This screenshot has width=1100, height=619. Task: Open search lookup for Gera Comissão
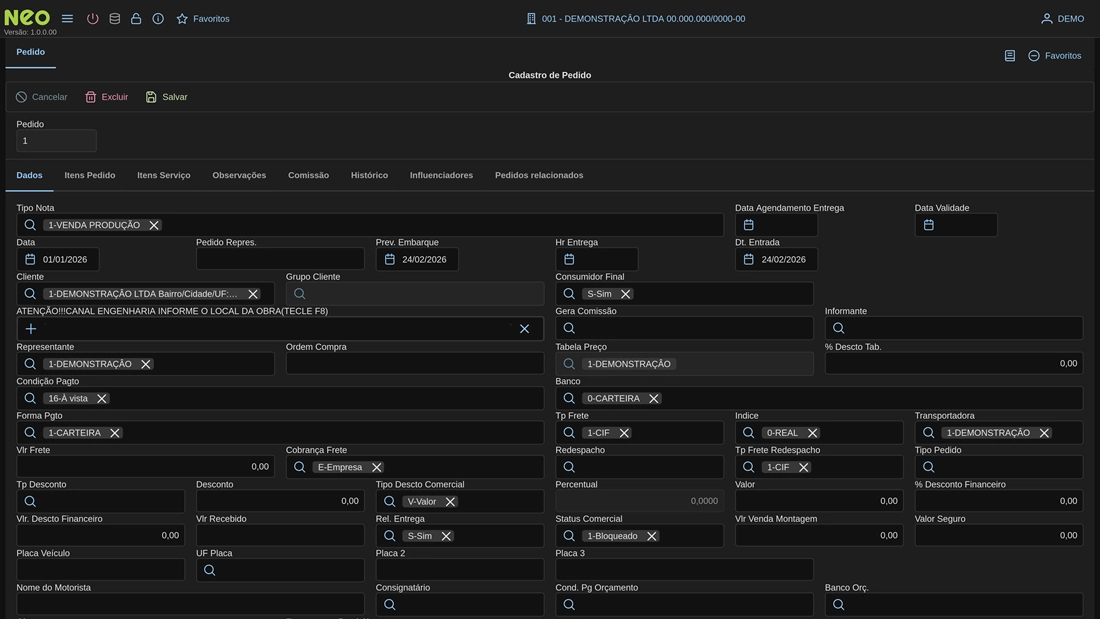point(569,328)
